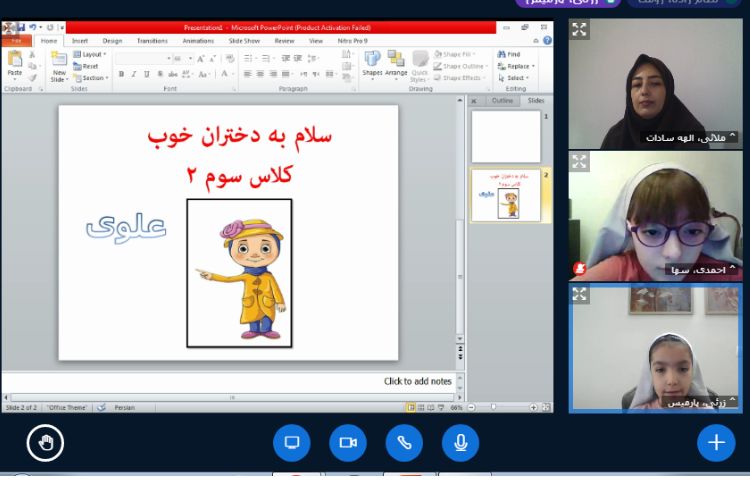Open the Shapes gallery dropdown
750x480 pixels.
pyautogui.click(x=372, y=65)
